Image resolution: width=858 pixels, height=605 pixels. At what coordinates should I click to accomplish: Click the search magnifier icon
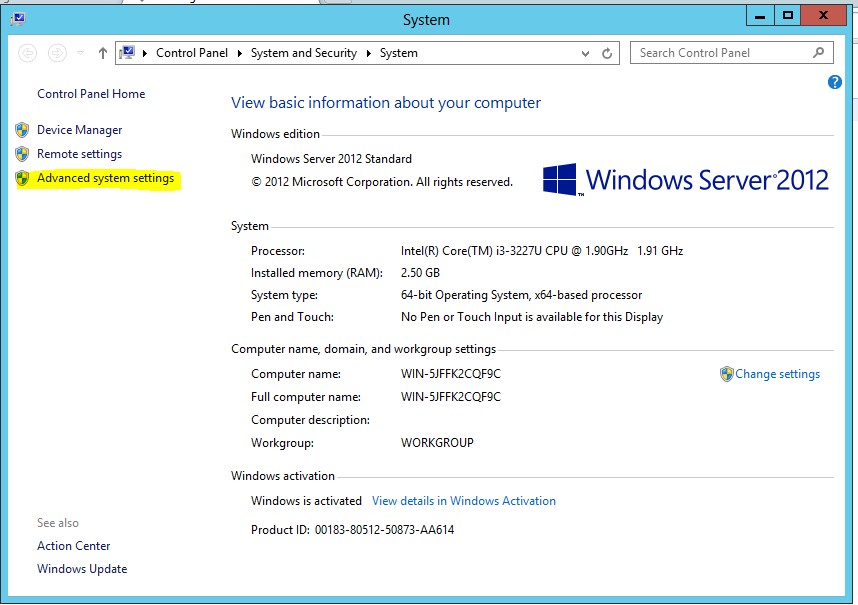pos(820,52)
